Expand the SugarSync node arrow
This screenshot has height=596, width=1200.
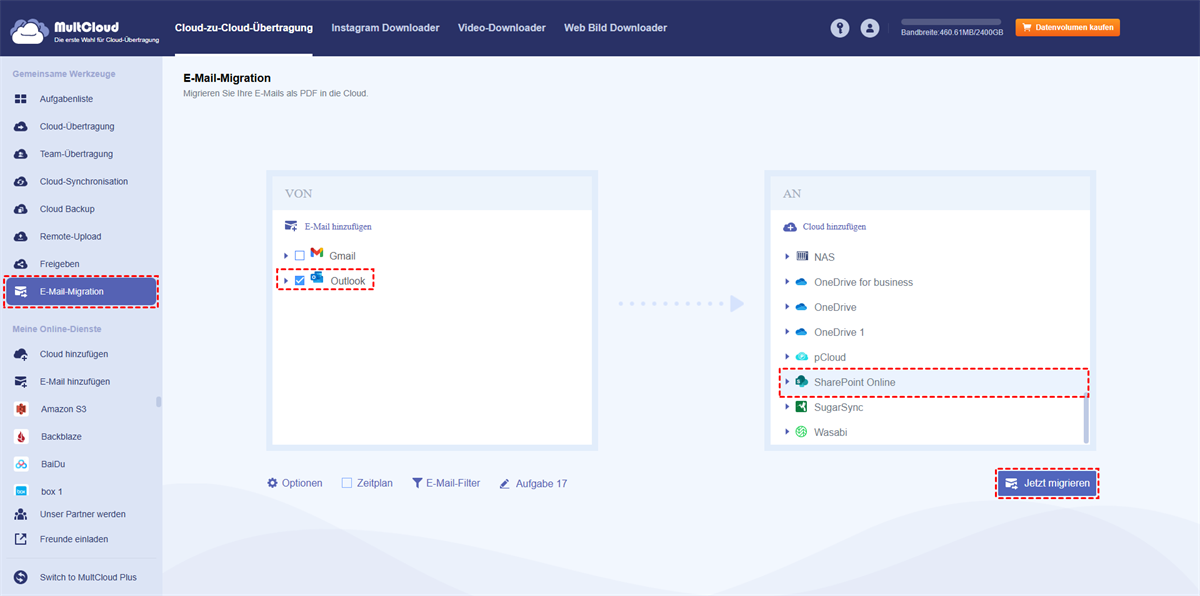click(787, 407)
